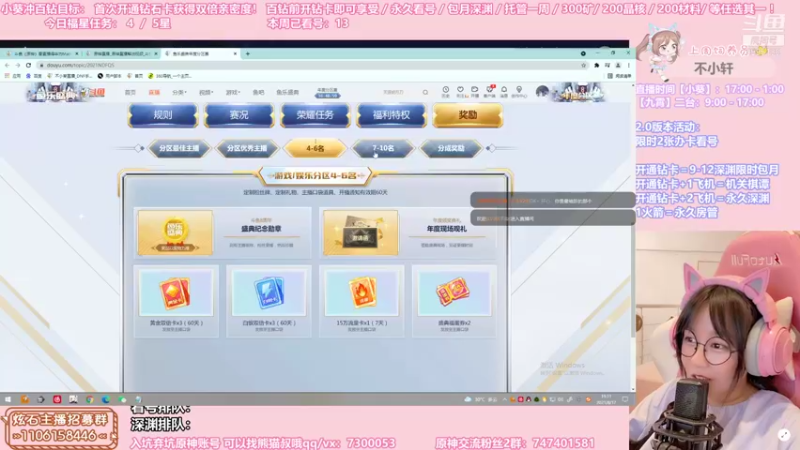
Task: Open the client download icon with red badge
Action: pos(490,91)
